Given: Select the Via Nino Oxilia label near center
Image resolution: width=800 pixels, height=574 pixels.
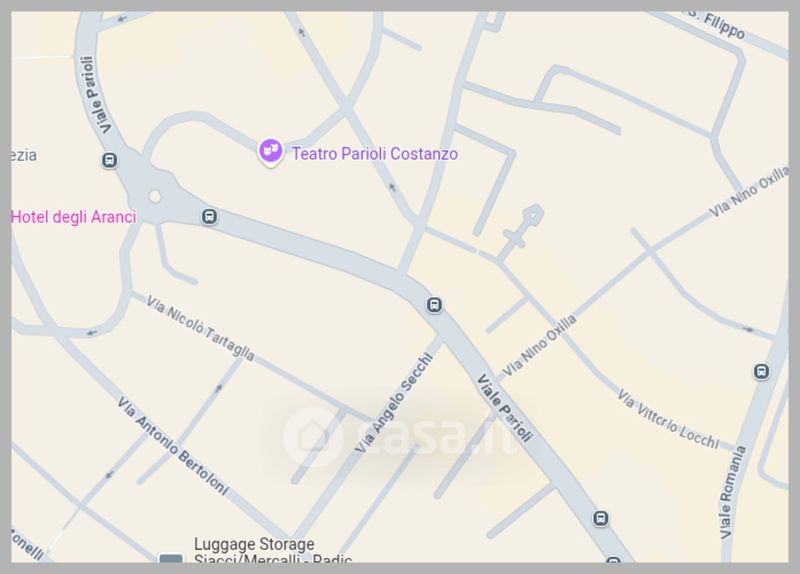Looking at the screenshot, I should tap(539, 345).
